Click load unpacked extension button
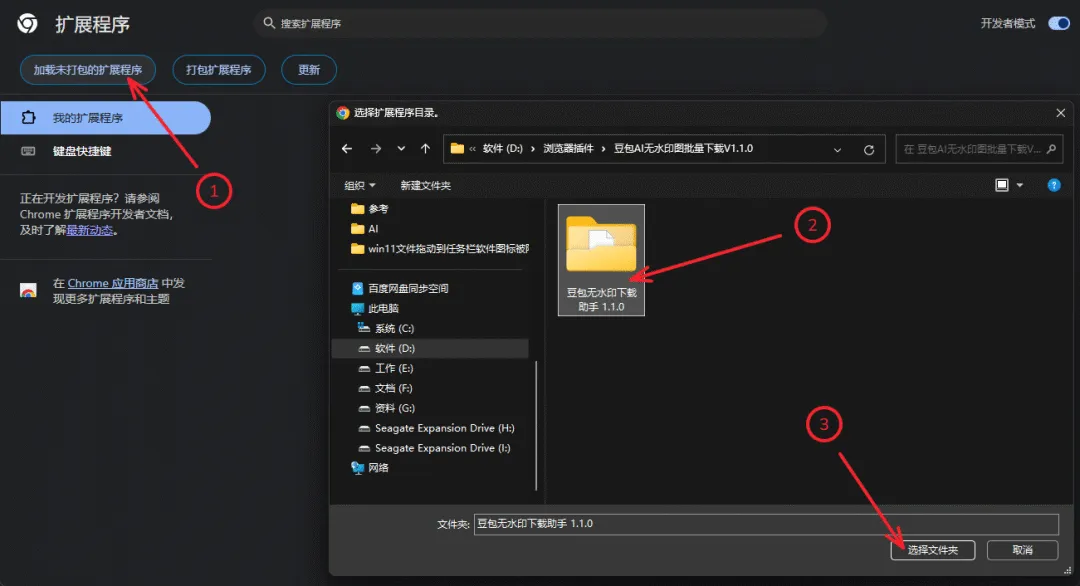This screenshot has height=586, width=1080. pos(87,70)
